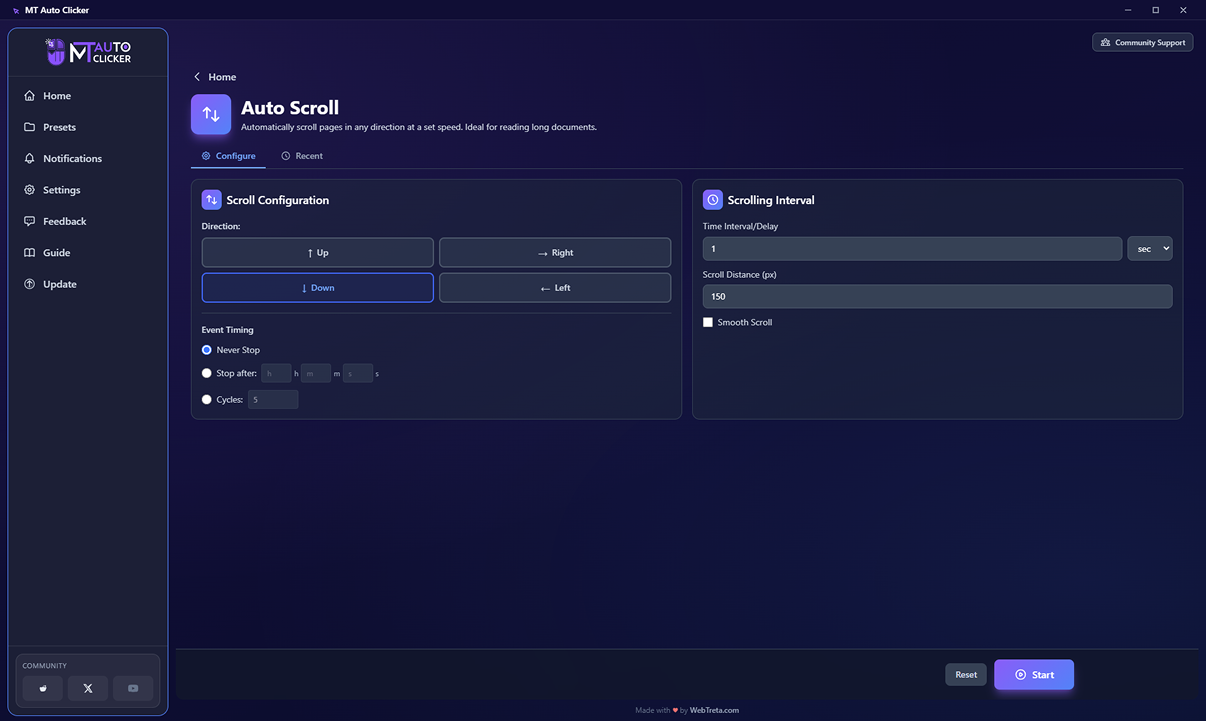
Task: Open the sec time unit dropdown
Action: (x=1150, y=248)
